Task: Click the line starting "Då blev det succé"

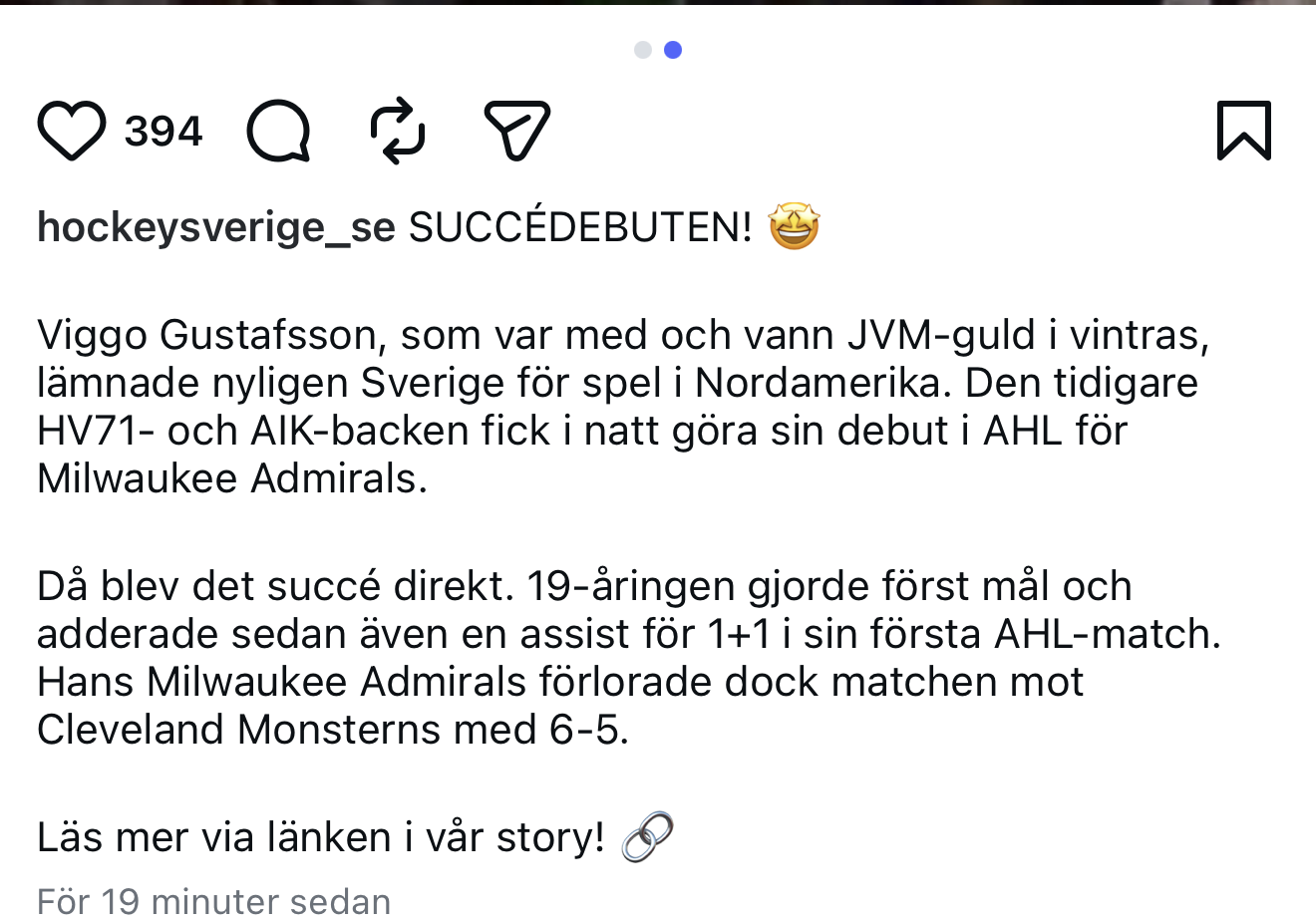Action: click(x=584, y=586)
